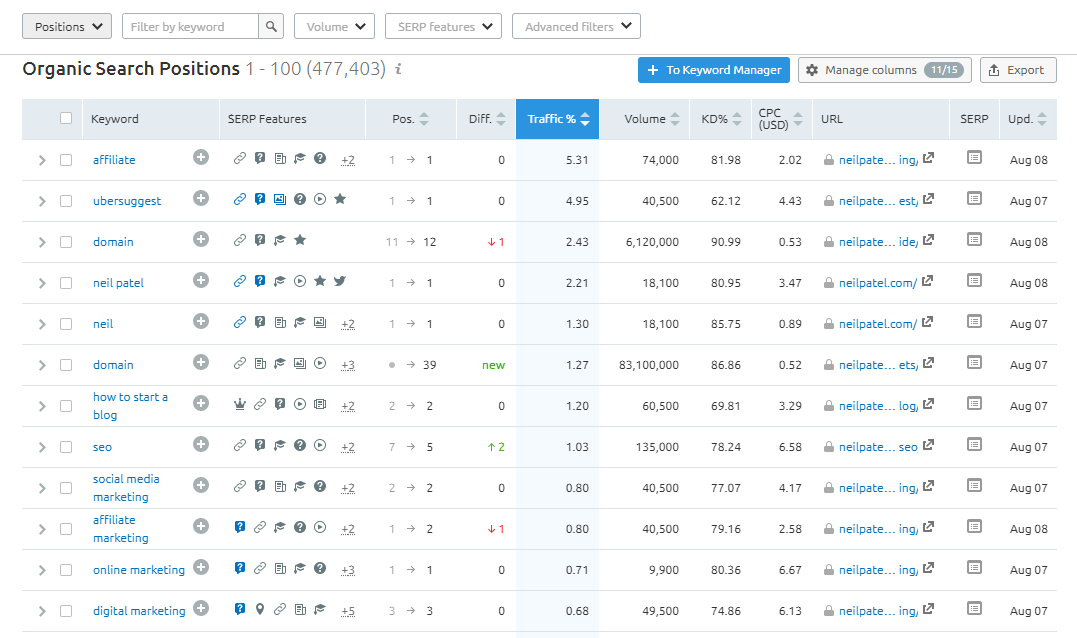
Task: Sort by the KD% column header
Action: (x=721, y=119)
